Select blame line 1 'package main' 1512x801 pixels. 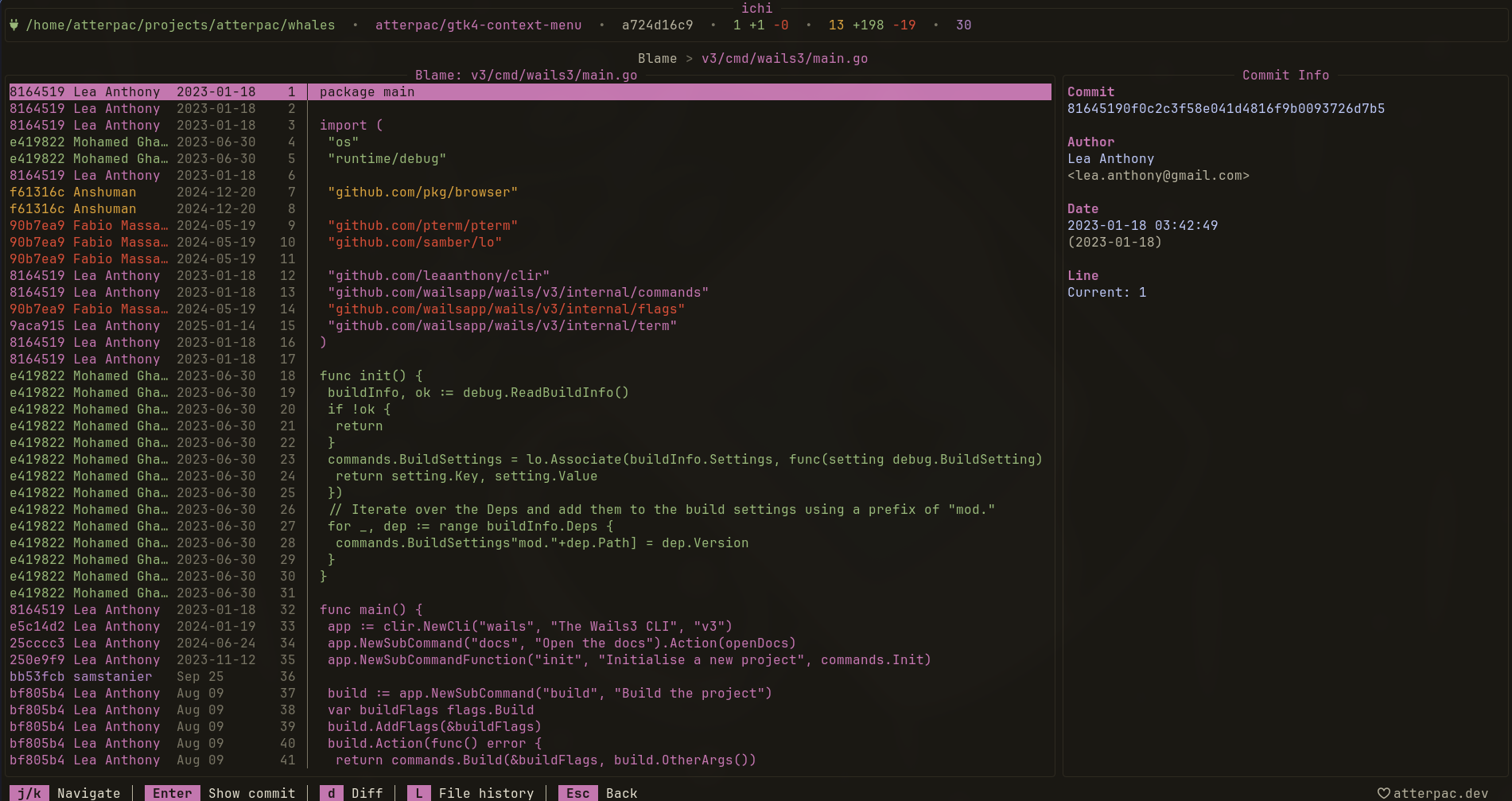click(530, 91)
